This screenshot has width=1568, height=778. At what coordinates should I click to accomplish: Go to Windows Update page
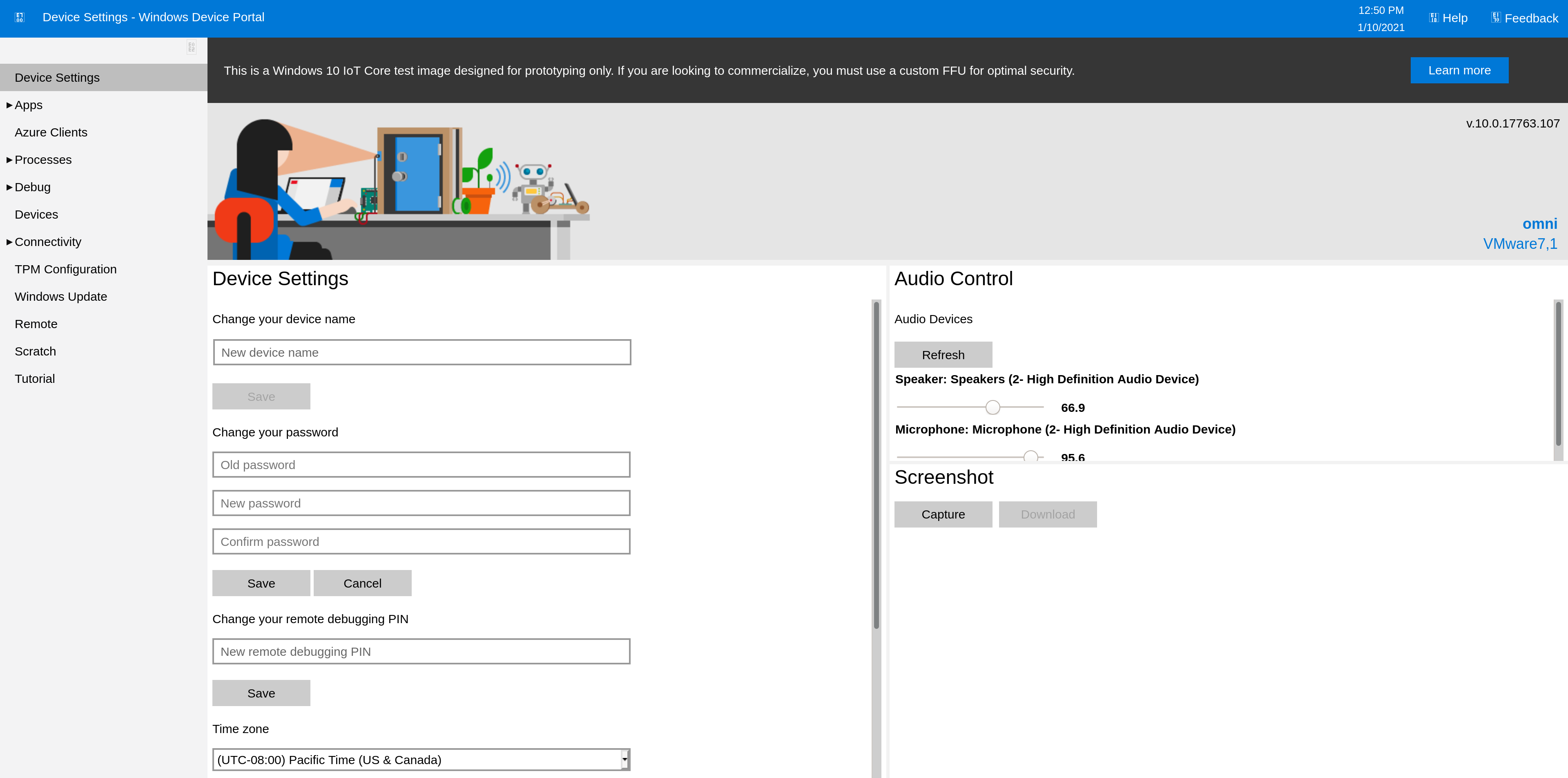click(61, 297)
